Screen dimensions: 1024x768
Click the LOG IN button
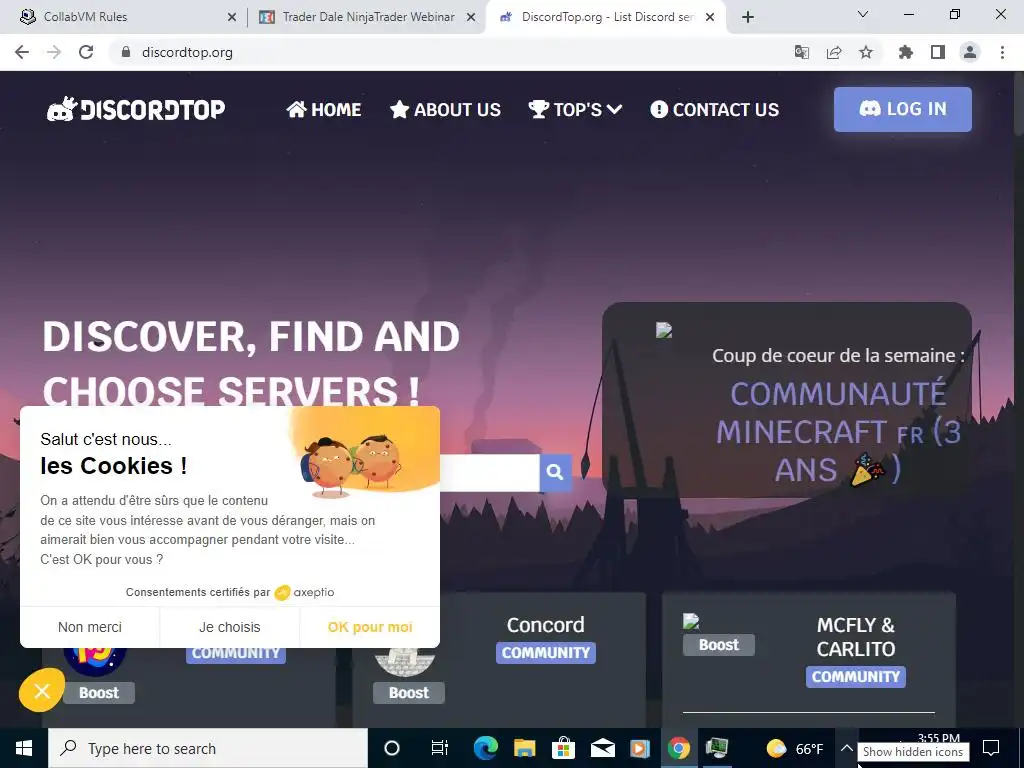tap(903, 109)
